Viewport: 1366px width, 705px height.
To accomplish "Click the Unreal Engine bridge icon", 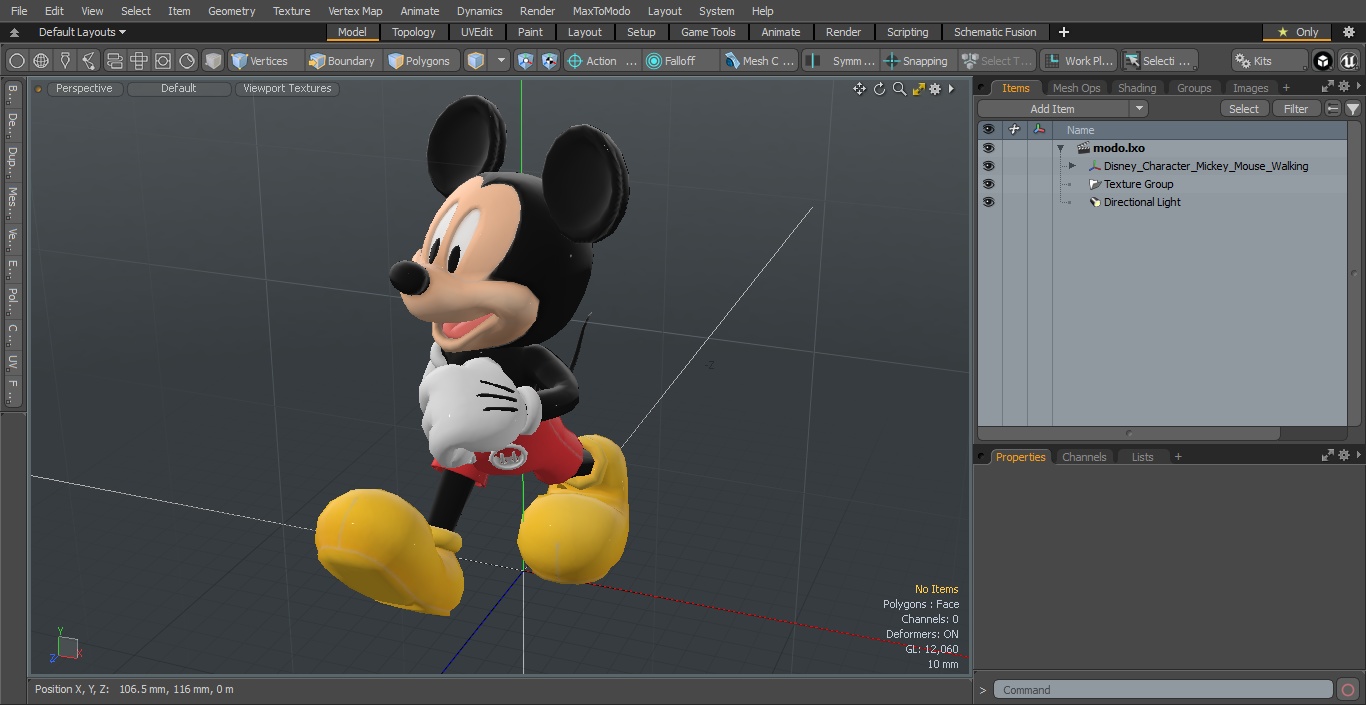I will click(1348, 61).
